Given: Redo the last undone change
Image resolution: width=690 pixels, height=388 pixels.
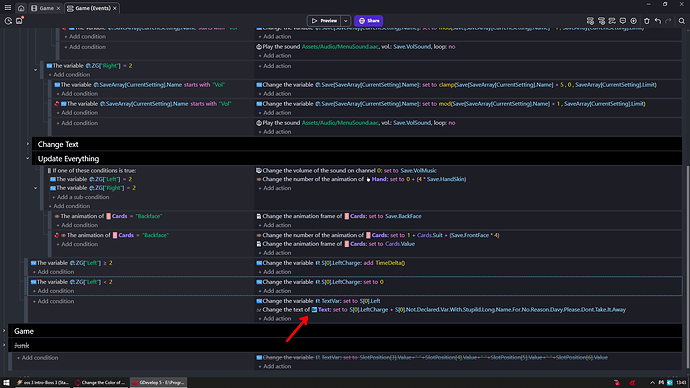Looking at the screenshot, I should (x=668, y=21).
